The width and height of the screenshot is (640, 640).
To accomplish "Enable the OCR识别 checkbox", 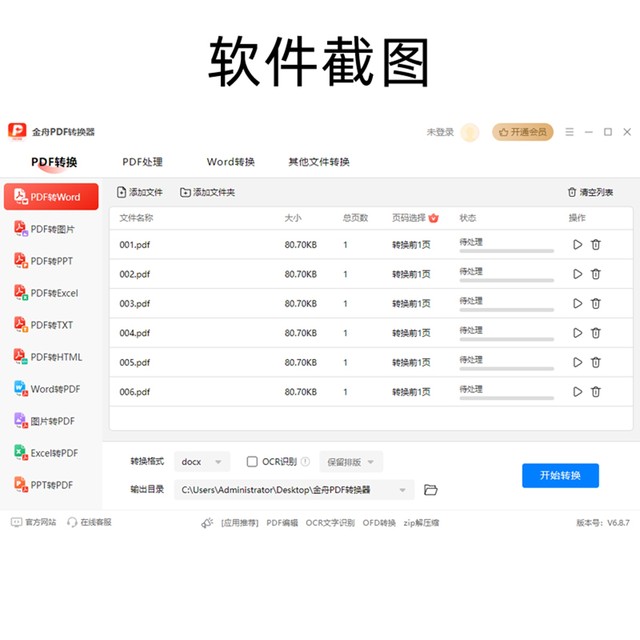I will 252,461.
